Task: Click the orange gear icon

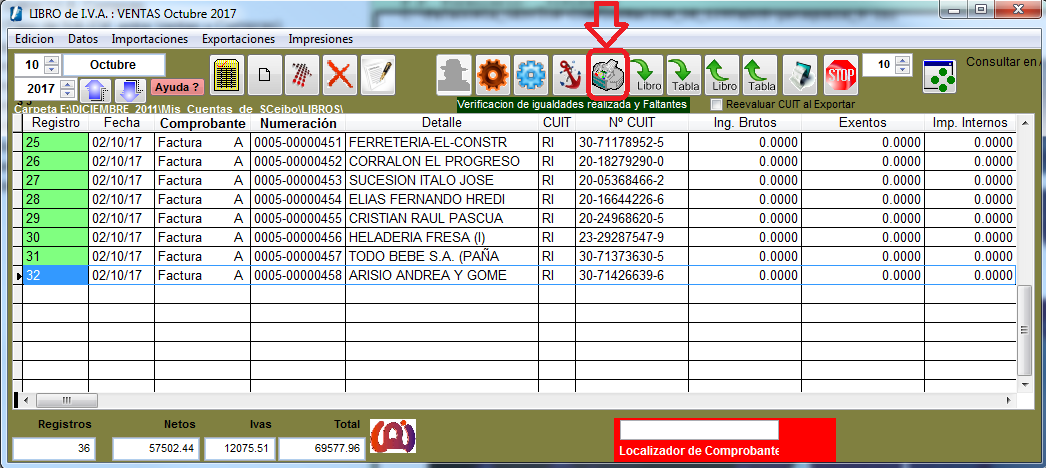Action: point(492,75)
